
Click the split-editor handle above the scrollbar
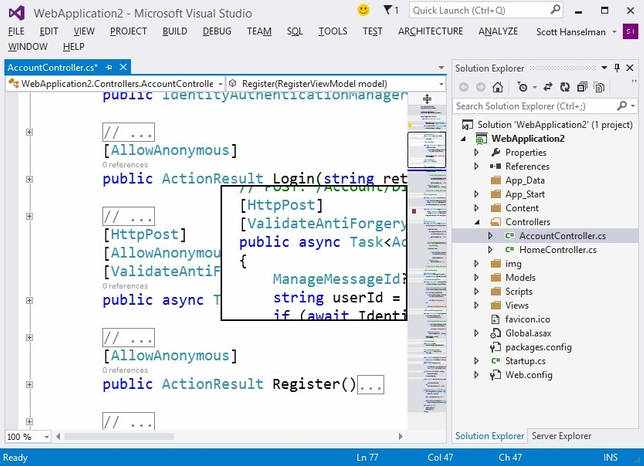[427, 99]
